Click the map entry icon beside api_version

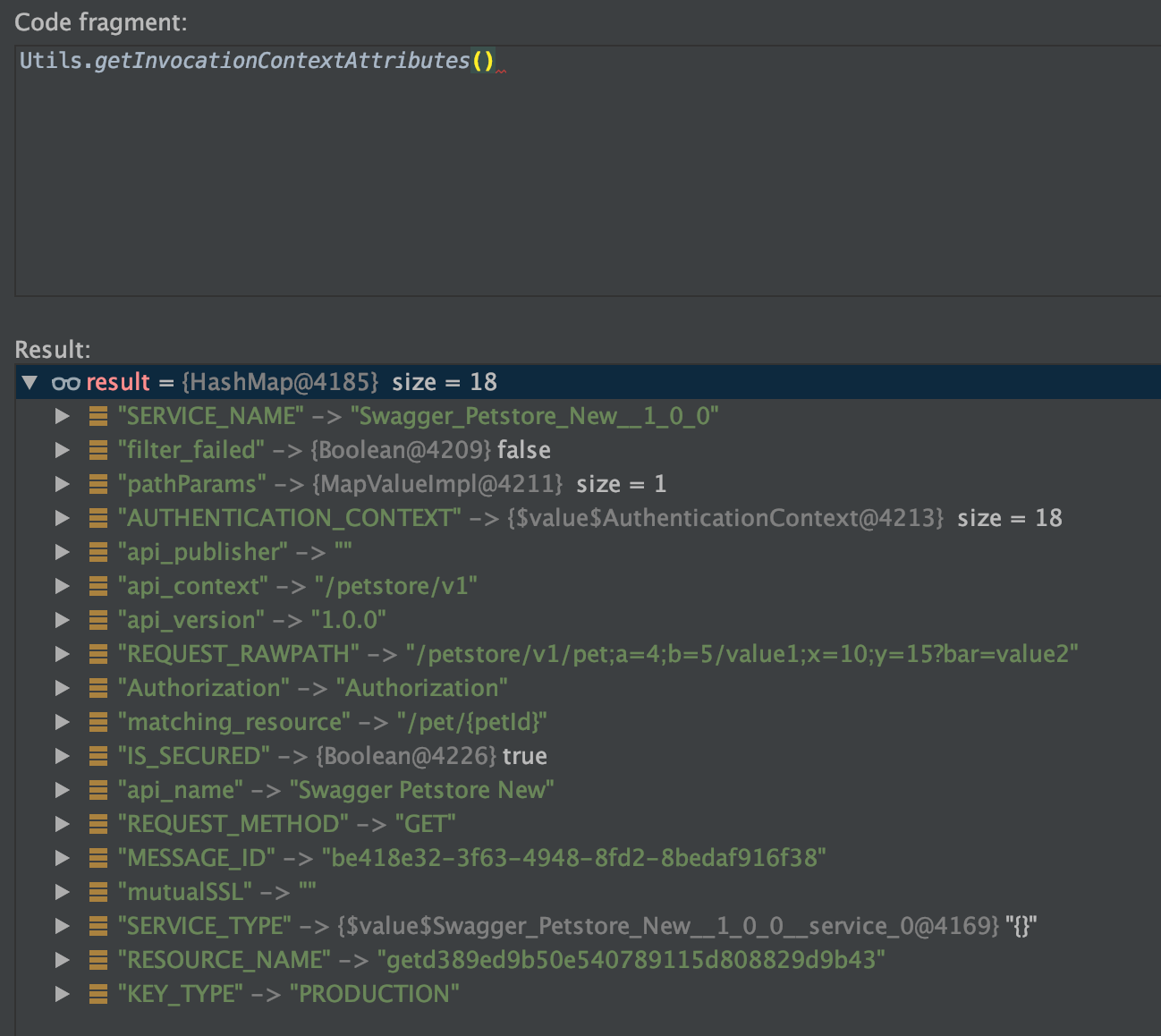[98, 619]
